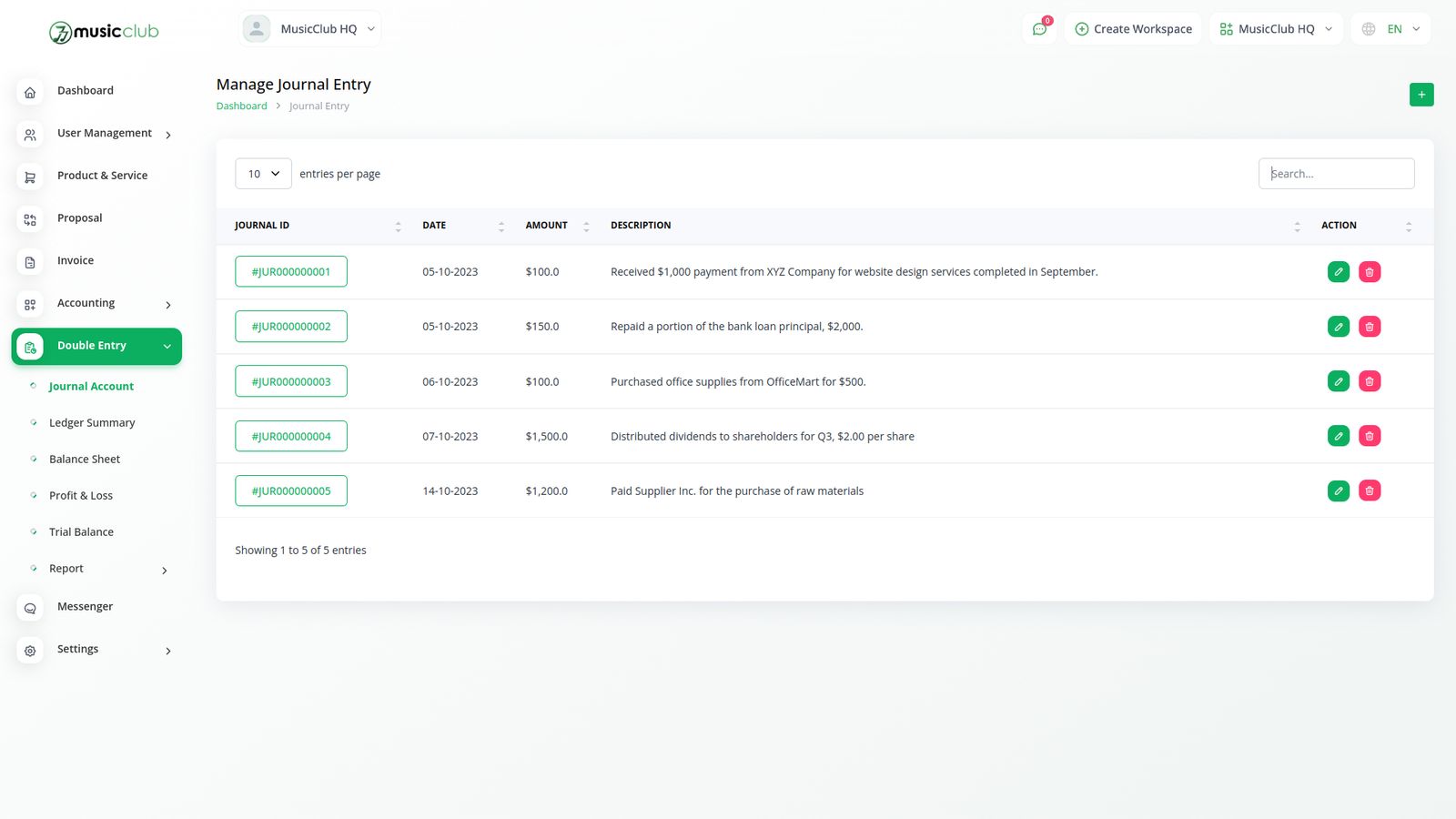Click the Accounting sidebar icon
This screenshot has width=1456, height=819.
(x=30, y=305)
